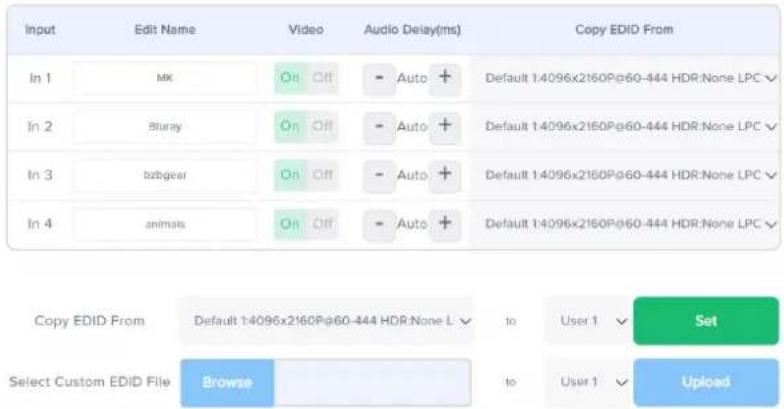Click the Audio Delay(ms) column header
784x409 pixels.
click(x=412, y=30)
